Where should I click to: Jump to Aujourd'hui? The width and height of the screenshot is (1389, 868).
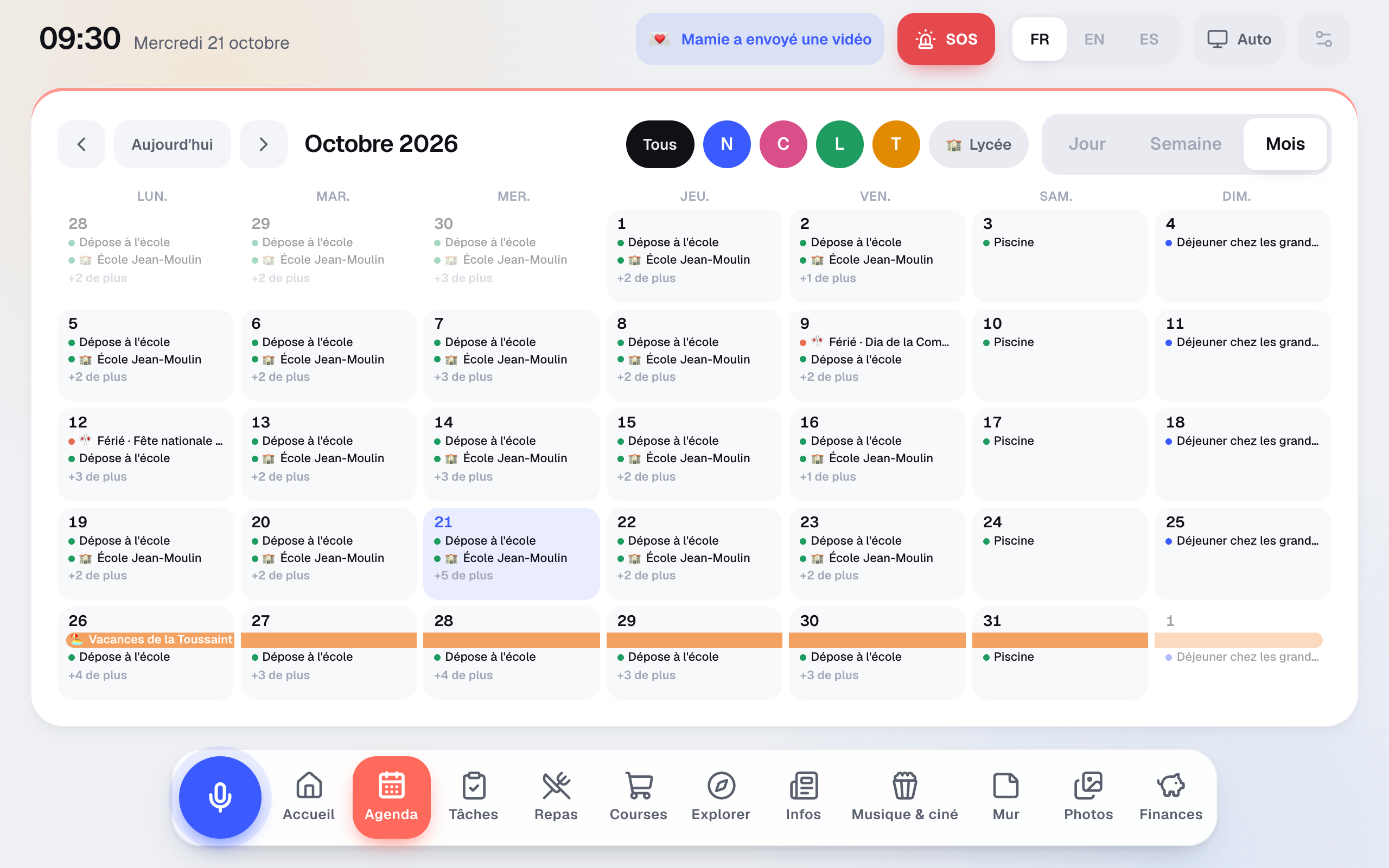(172, 144)
